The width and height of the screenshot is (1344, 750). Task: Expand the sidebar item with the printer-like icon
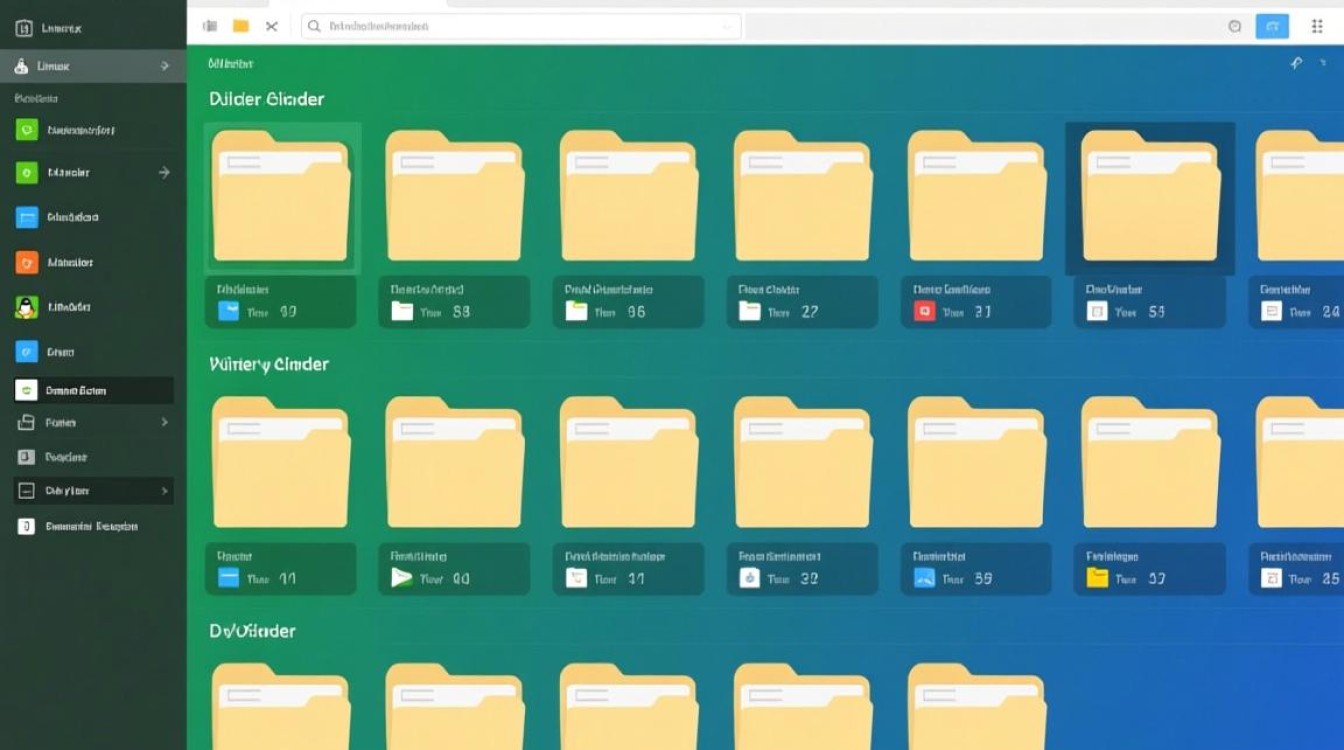pyautogui.click(x=164, y=423)
